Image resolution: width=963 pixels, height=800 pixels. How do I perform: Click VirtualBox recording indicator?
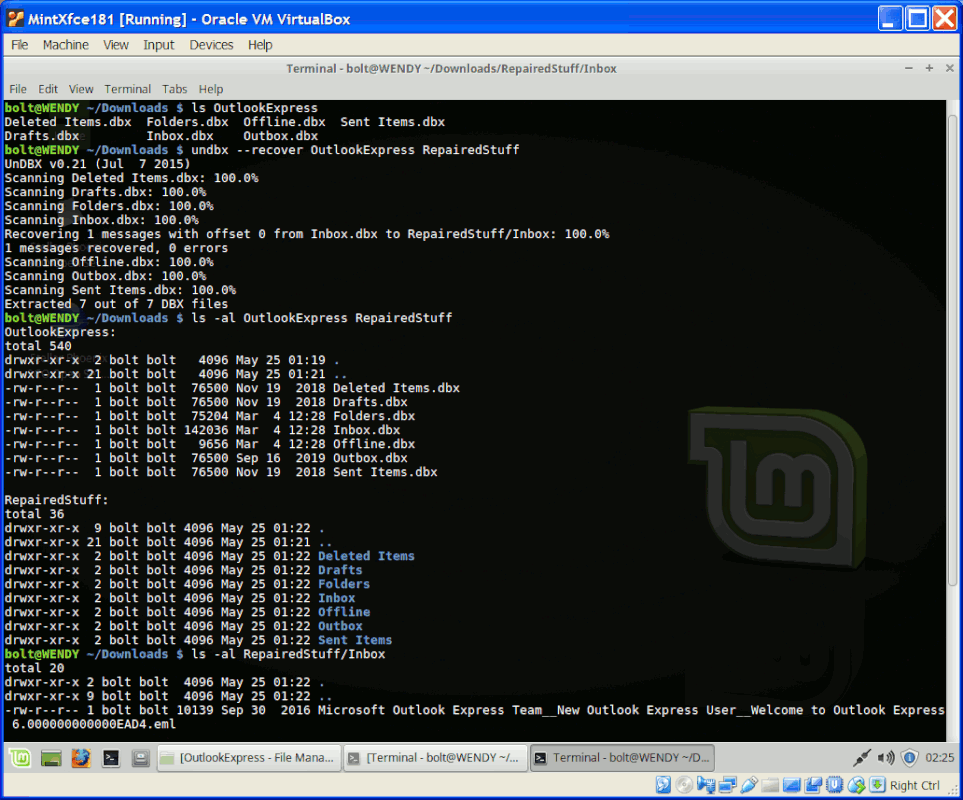click(813, 785)
